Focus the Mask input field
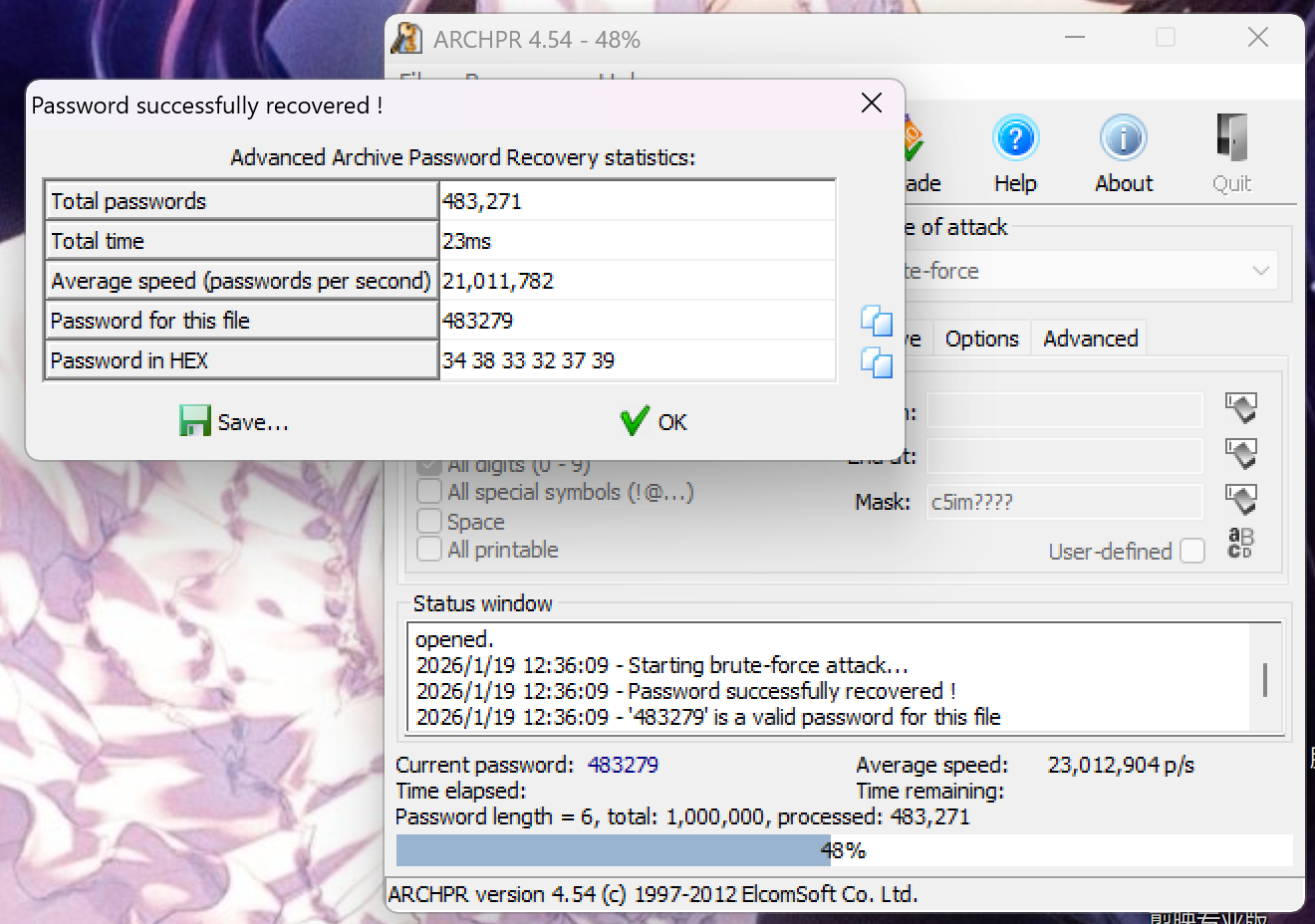 point(1064,502)
